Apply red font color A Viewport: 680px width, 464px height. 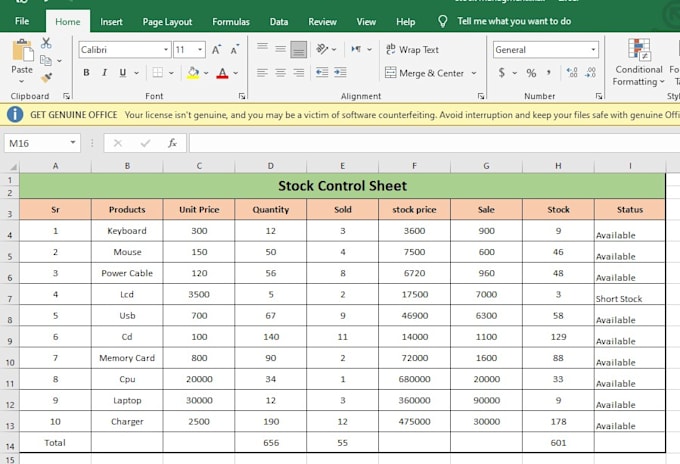222,72
